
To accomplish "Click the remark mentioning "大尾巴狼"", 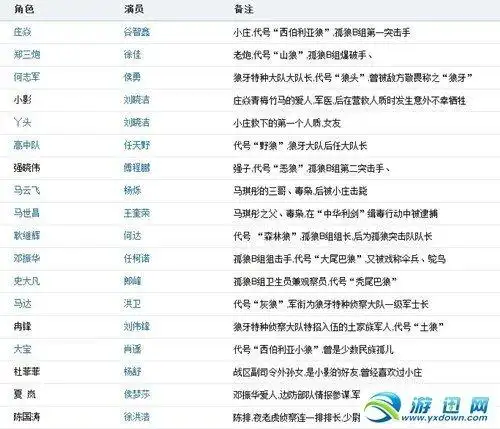I will (340, 259).
